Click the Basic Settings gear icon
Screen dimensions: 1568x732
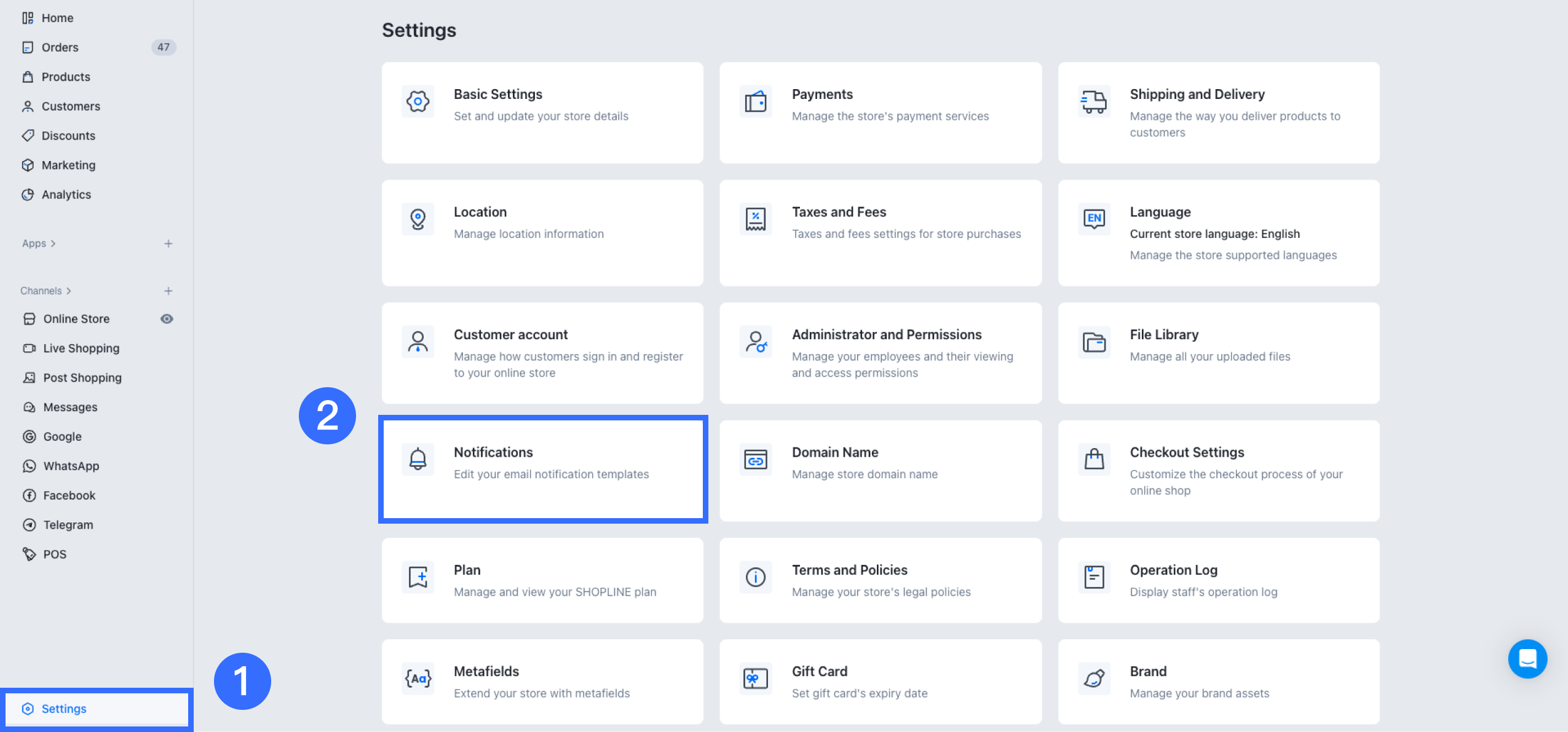418,101
